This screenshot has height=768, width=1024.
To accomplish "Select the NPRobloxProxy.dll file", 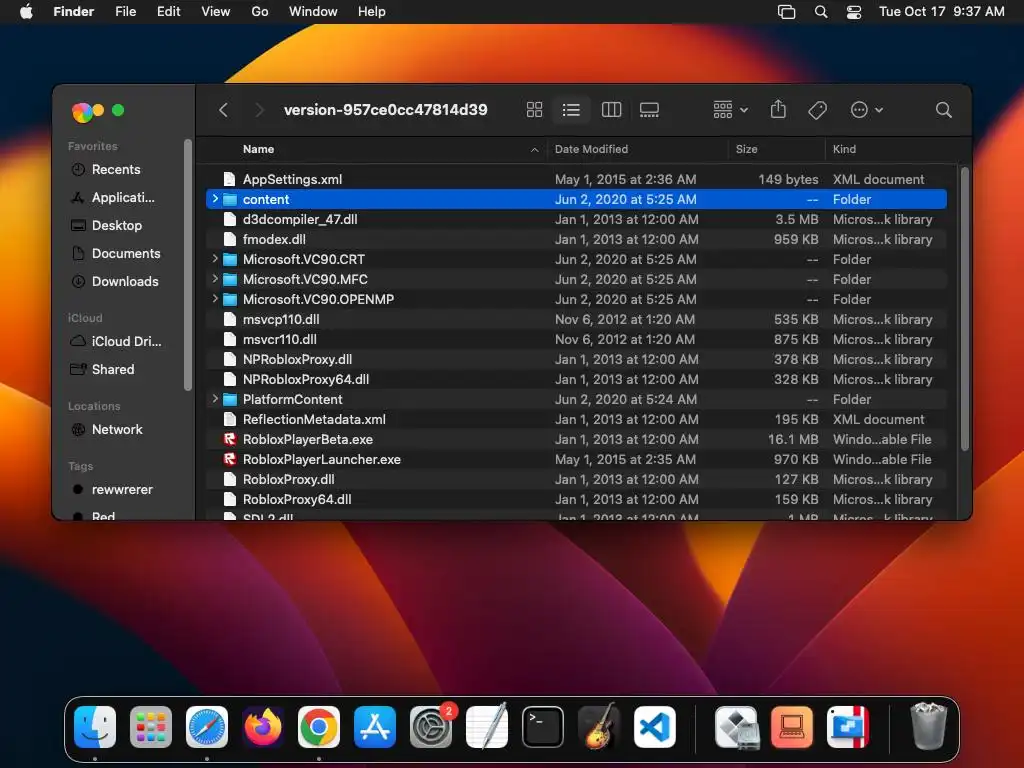I will point(576,359).
